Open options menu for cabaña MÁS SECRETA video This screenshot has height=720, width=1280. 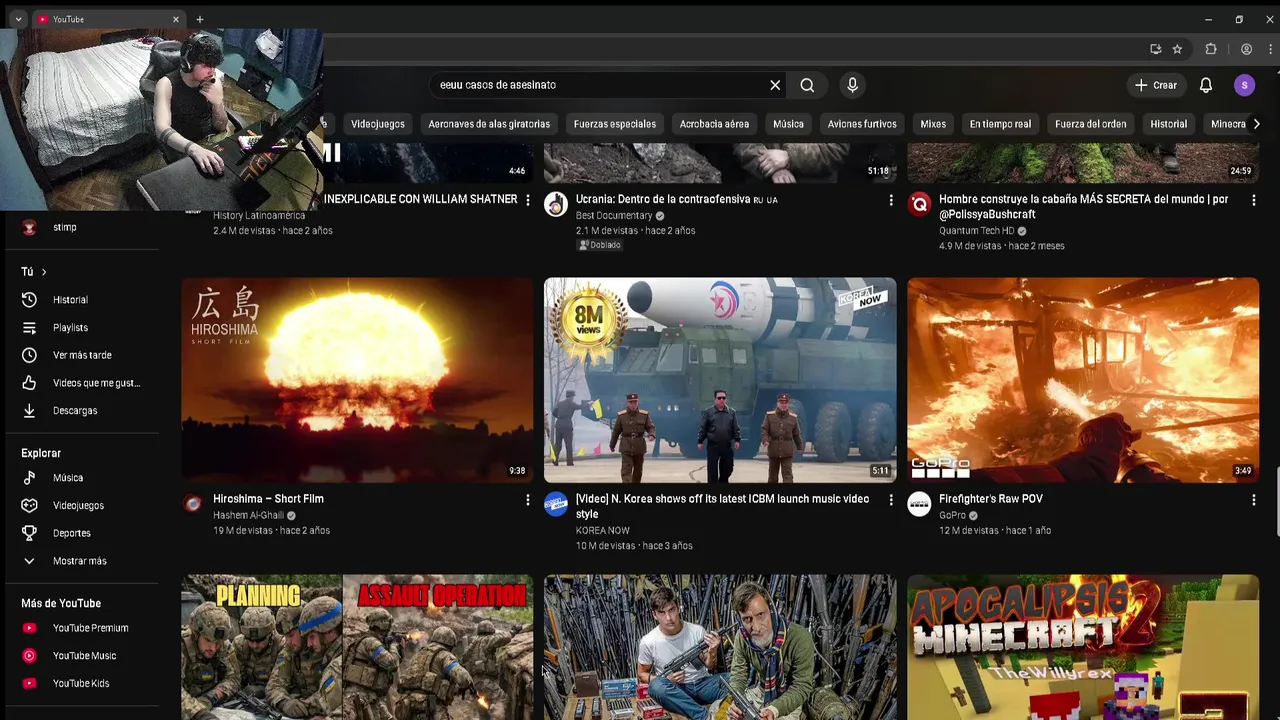tap(1253, 200)
